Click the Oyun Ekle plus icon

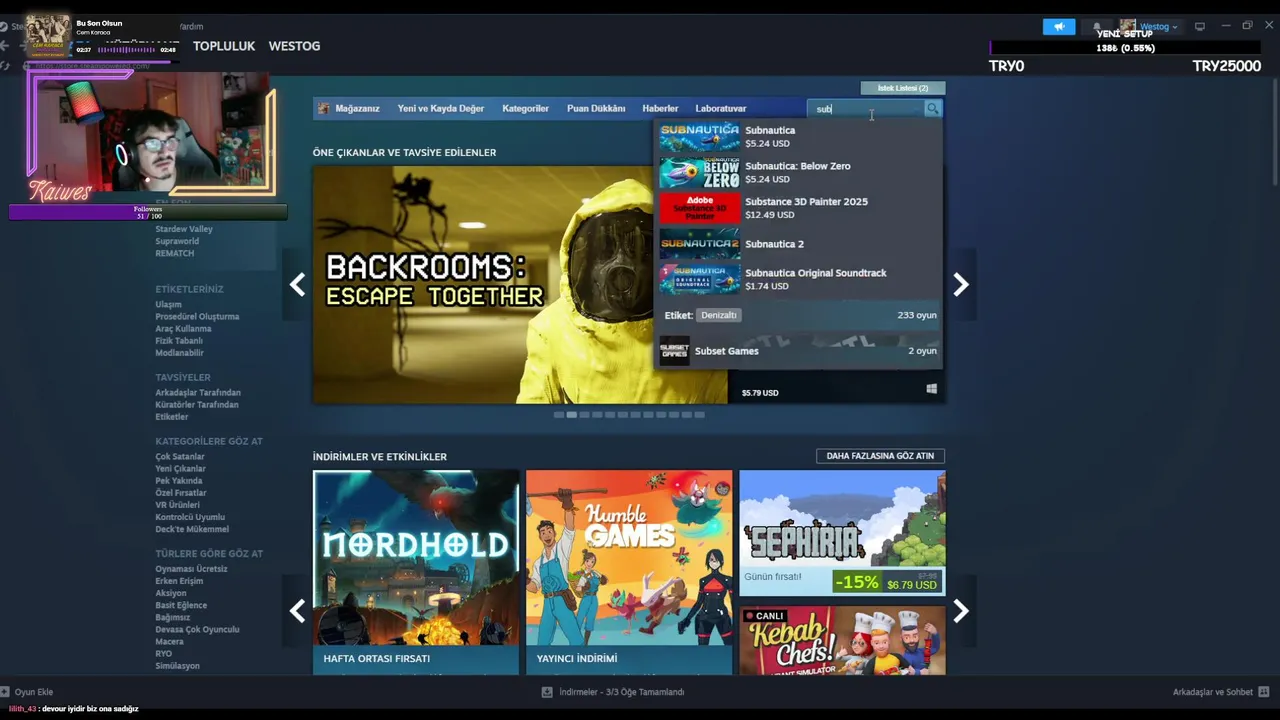coord(6,691)
